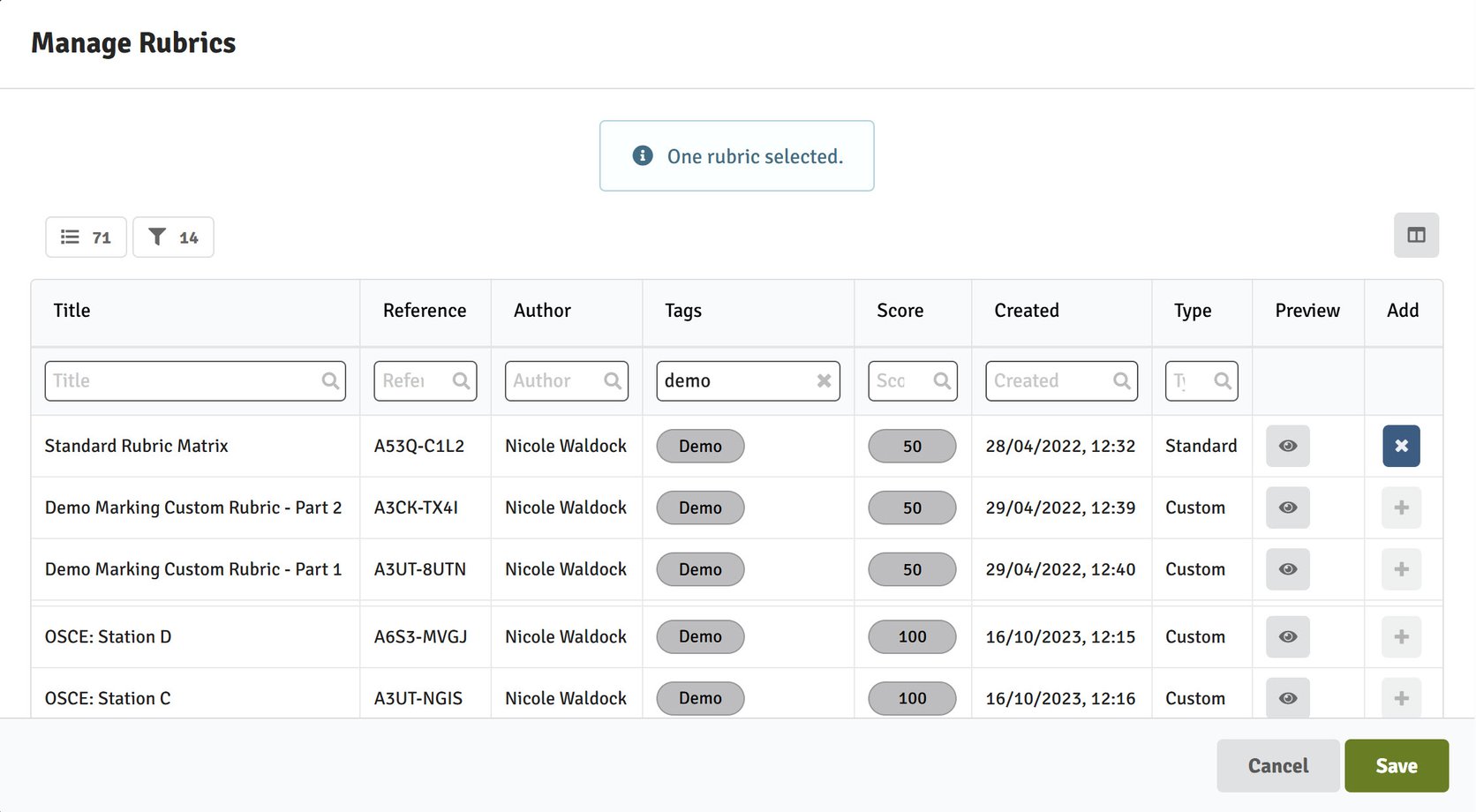The image size is (1476, 812).
Task: Preview Demo Marking Custom Rubric - Part 2
Action: click(1287, 507)
